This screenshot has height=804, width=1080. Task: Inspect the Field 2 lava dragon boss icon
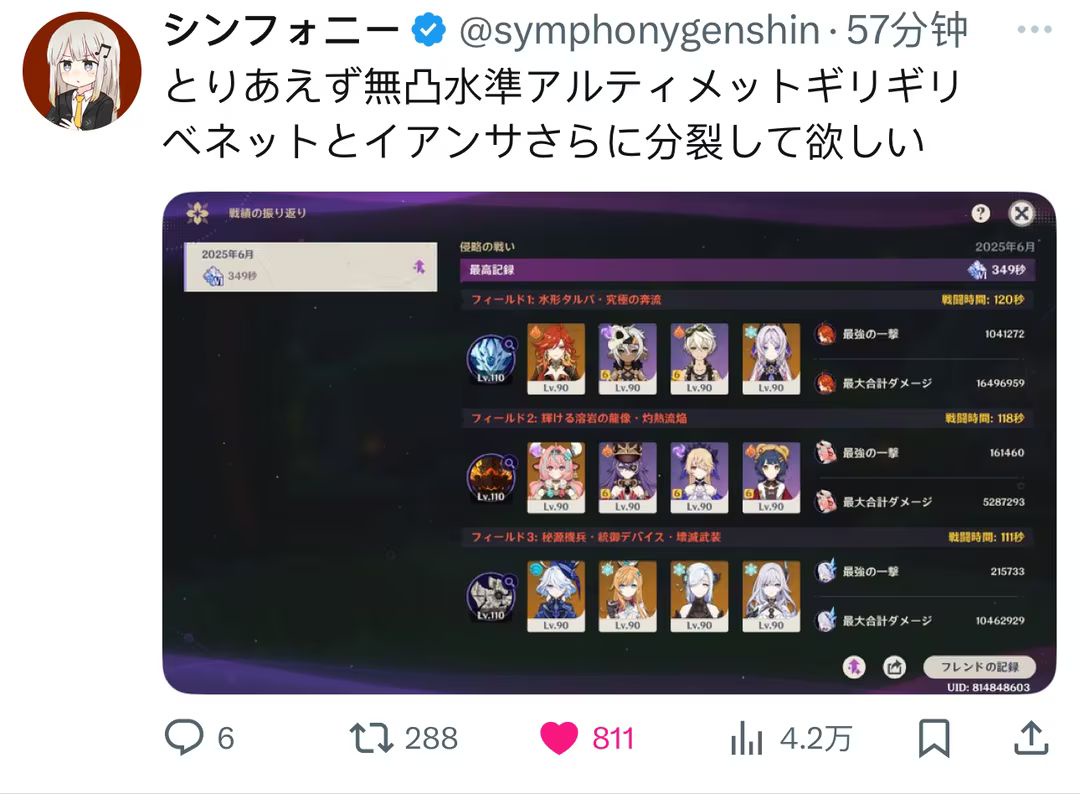491,477
